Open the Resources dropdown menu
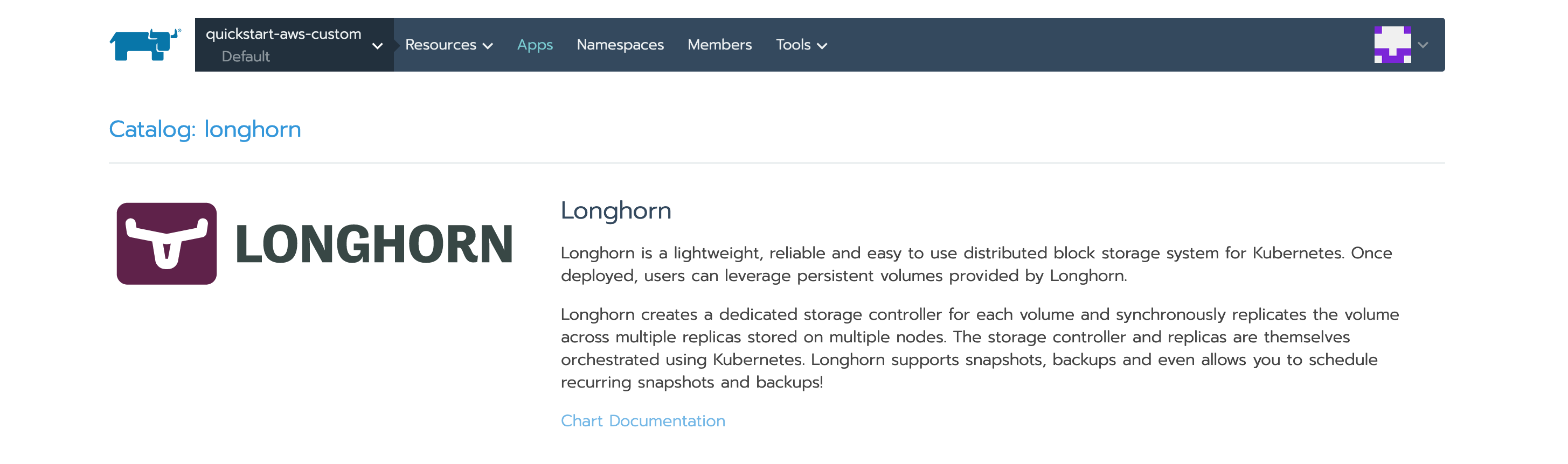This screenshot has width=1568, height=464. coord(449,44)
